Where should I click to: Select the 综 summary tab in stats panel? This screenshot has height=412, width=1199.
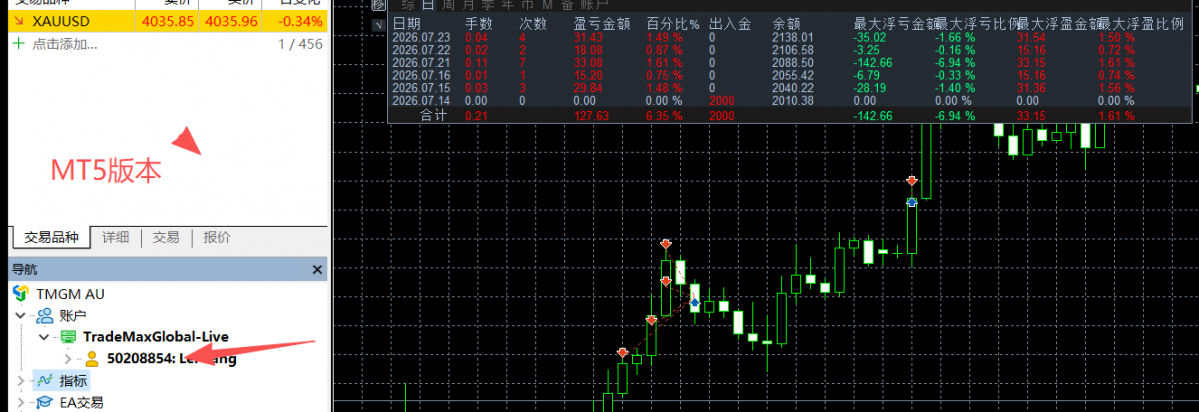coord(408,5)
